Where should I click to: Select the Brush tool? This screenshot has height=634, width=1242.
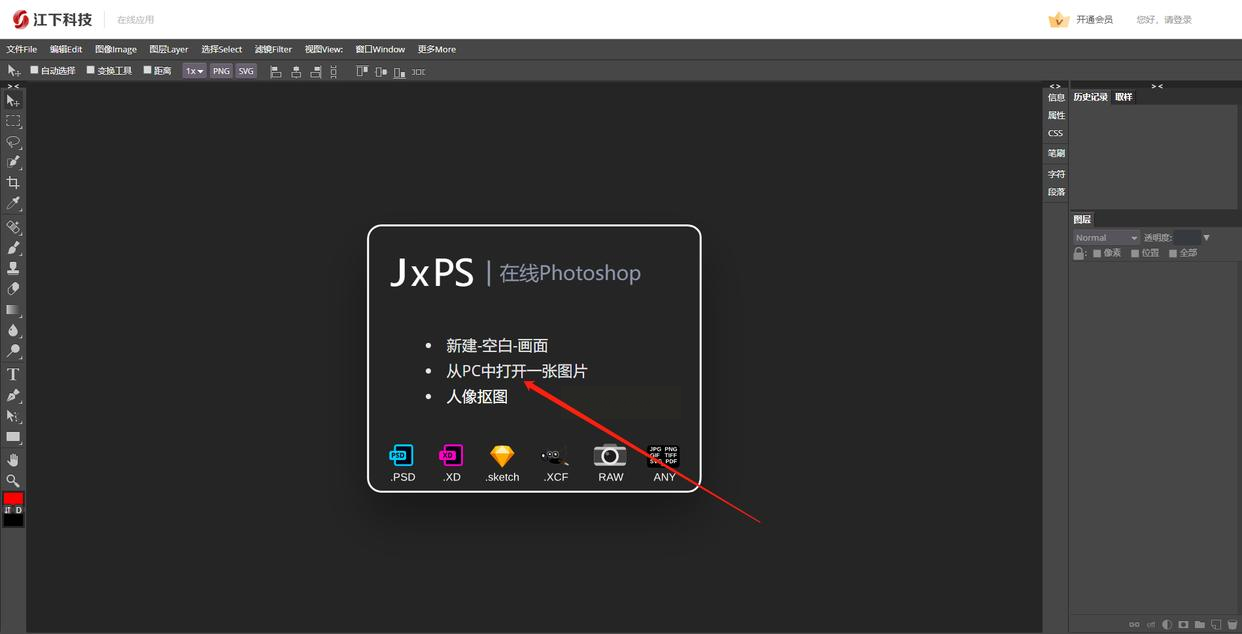13,248
